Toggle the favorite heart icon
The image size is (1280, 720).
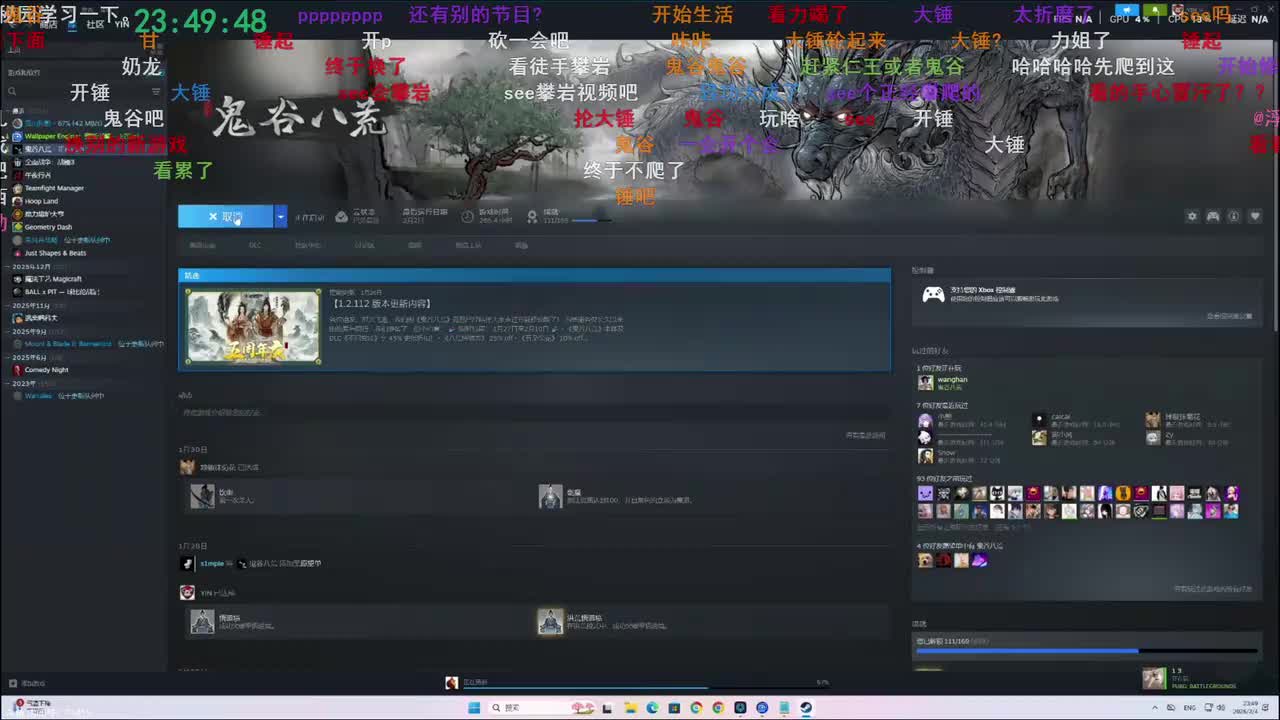click(x=1255, y=216)
